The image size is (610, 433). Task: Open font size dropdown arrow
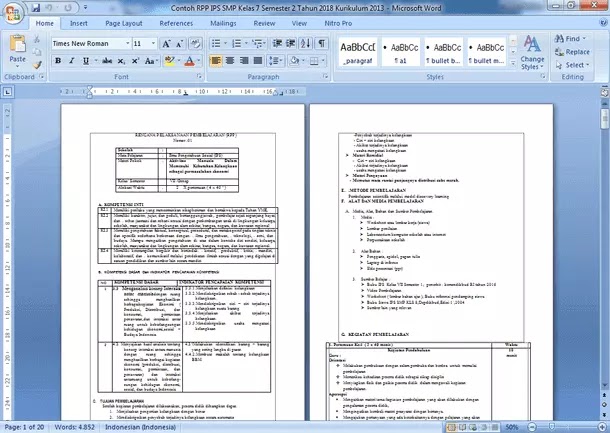click(153, 43)
